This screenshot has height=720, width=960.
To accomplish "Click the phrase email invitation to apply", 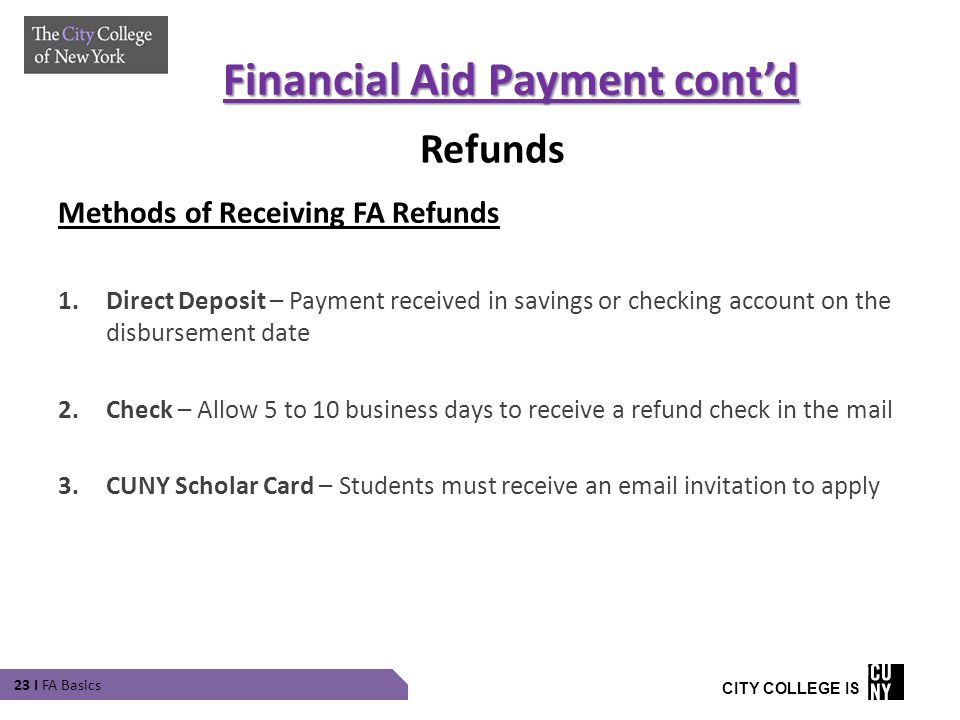I will (x=749, y=486).
